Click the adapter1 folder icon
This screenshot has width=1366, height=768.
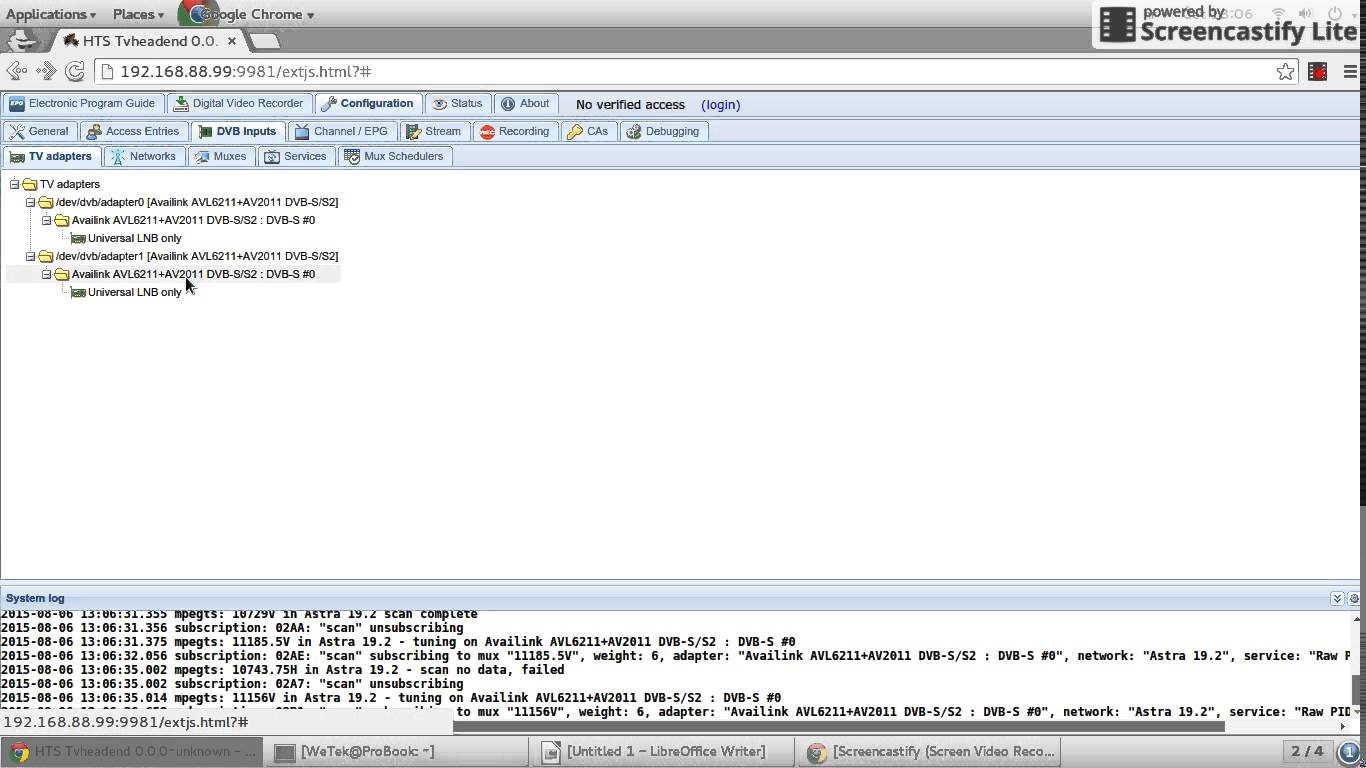coord(46,256)
